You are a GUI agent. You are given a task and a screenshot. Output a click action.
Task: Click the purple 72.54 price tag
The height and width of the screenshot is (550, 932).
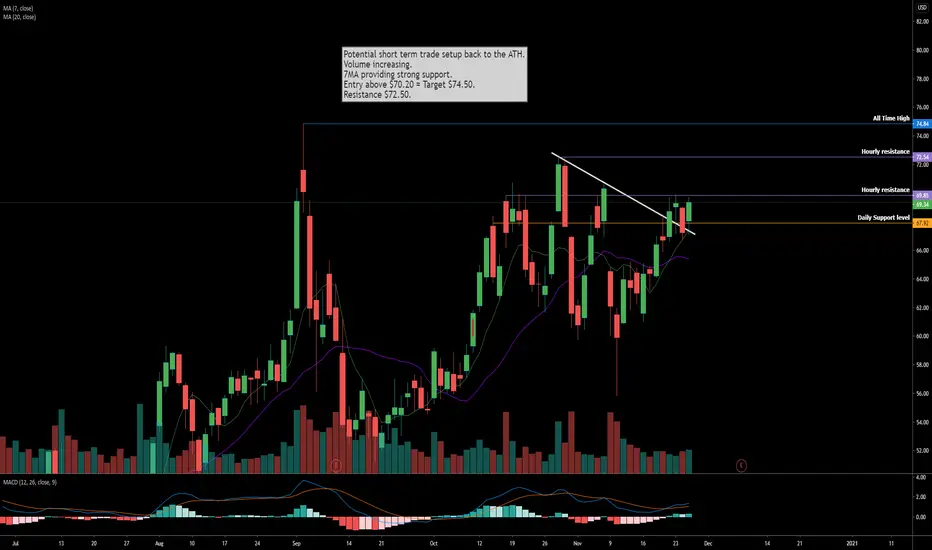pos(922,158)
